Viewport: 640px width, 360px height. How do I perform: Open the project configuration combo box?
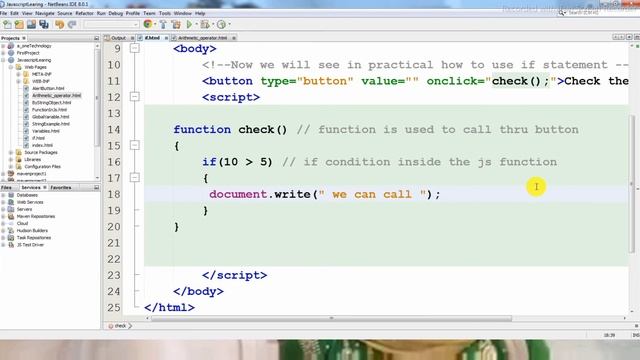click(x=111, y=24)
